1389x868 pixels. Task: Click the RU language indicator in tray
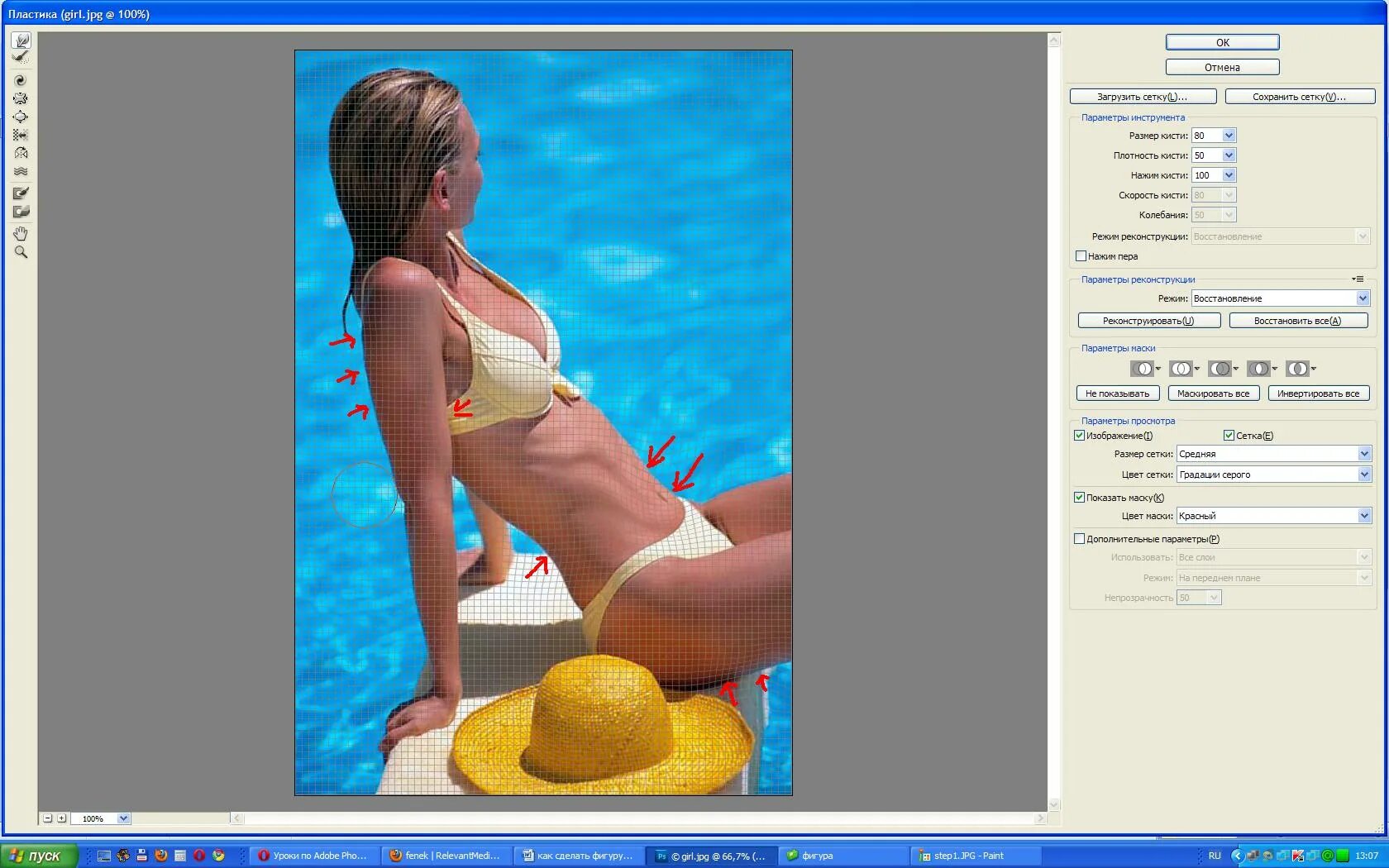1215,856
